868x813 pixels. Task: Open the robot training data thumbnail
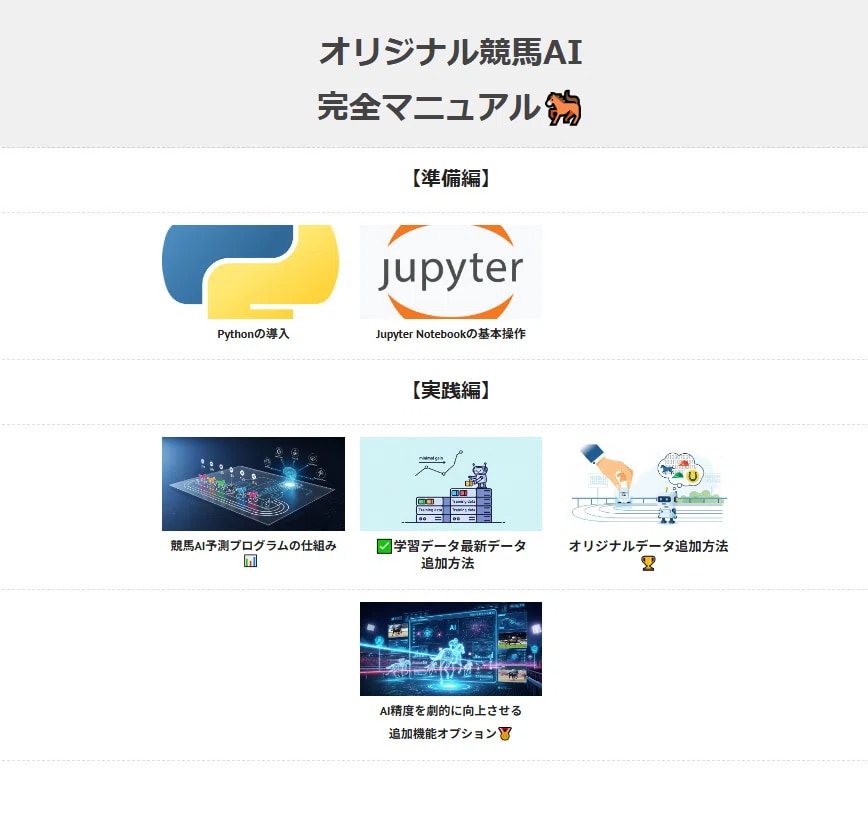pos(451,484)
